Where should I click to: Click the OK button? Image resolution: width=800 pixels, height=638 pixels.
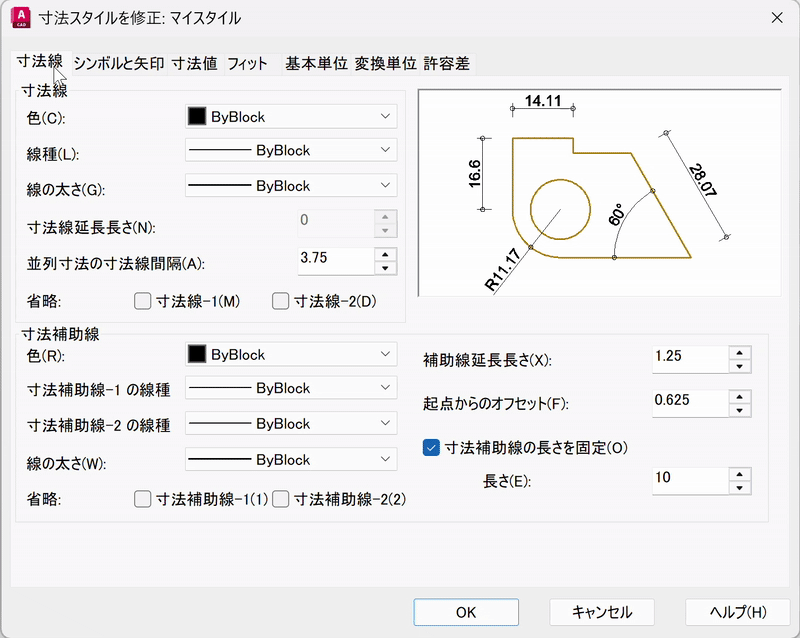click(466, 612)
